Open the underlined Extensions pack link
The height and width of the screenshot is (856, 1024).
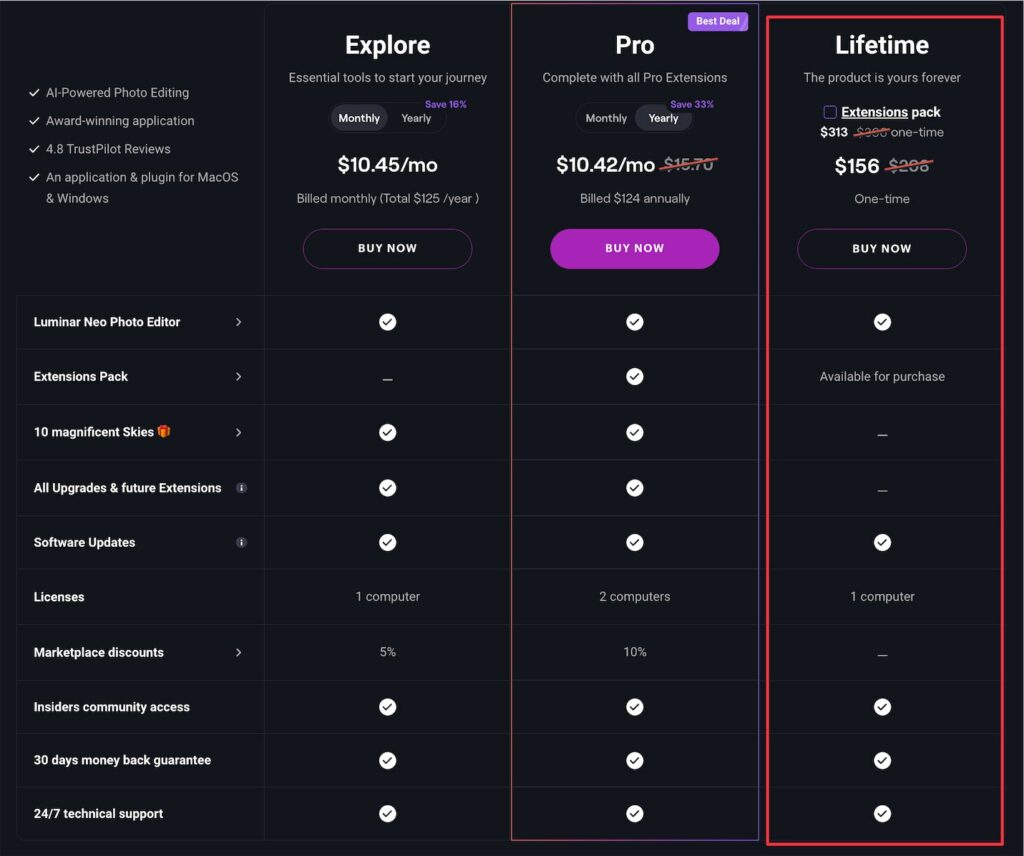(874, 112)
